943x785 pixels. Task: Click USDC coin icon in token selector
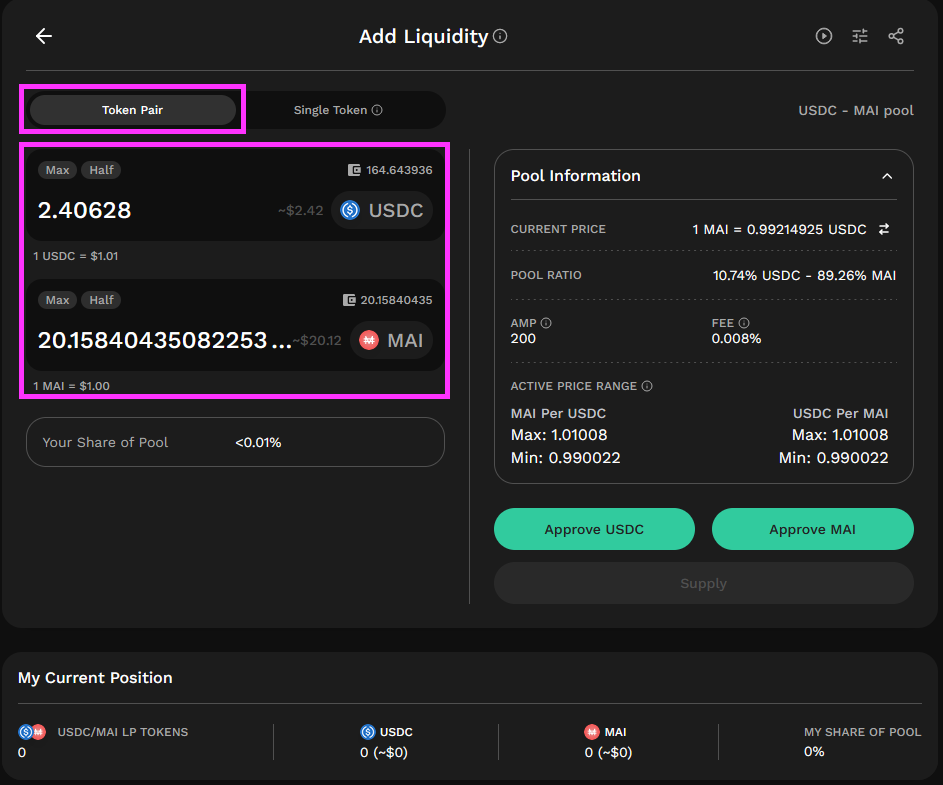click(x=350, y=210)
